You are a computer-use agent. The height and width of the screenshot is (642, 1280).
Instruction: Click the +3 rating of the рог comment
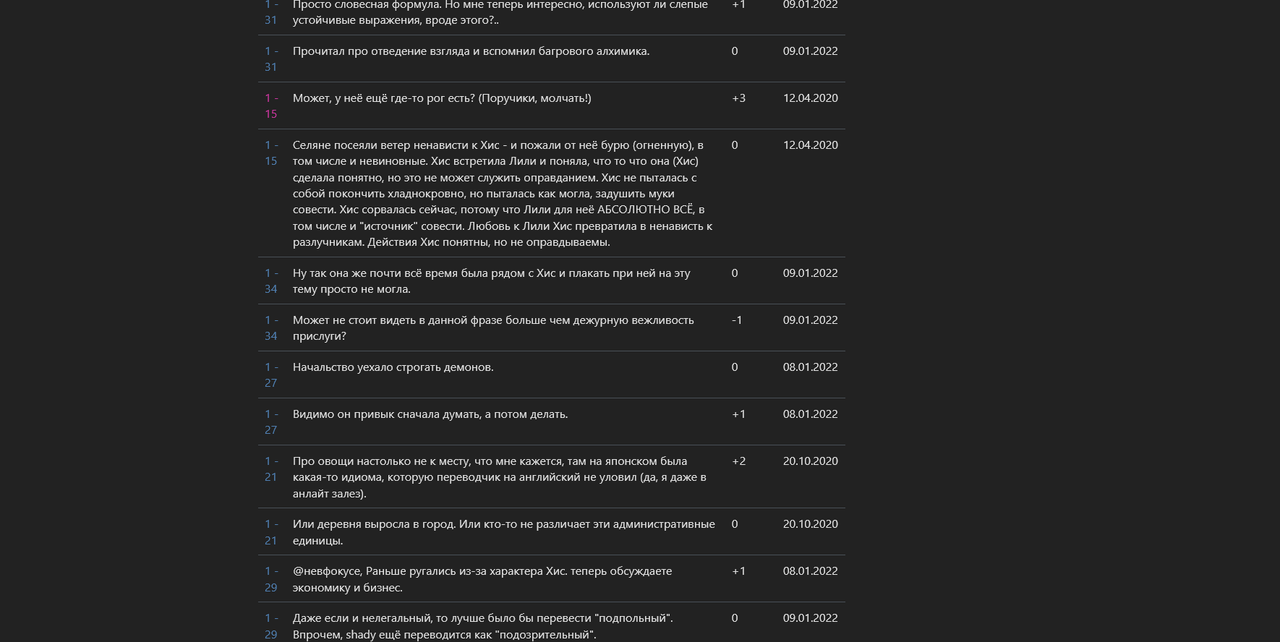[738, 98]
